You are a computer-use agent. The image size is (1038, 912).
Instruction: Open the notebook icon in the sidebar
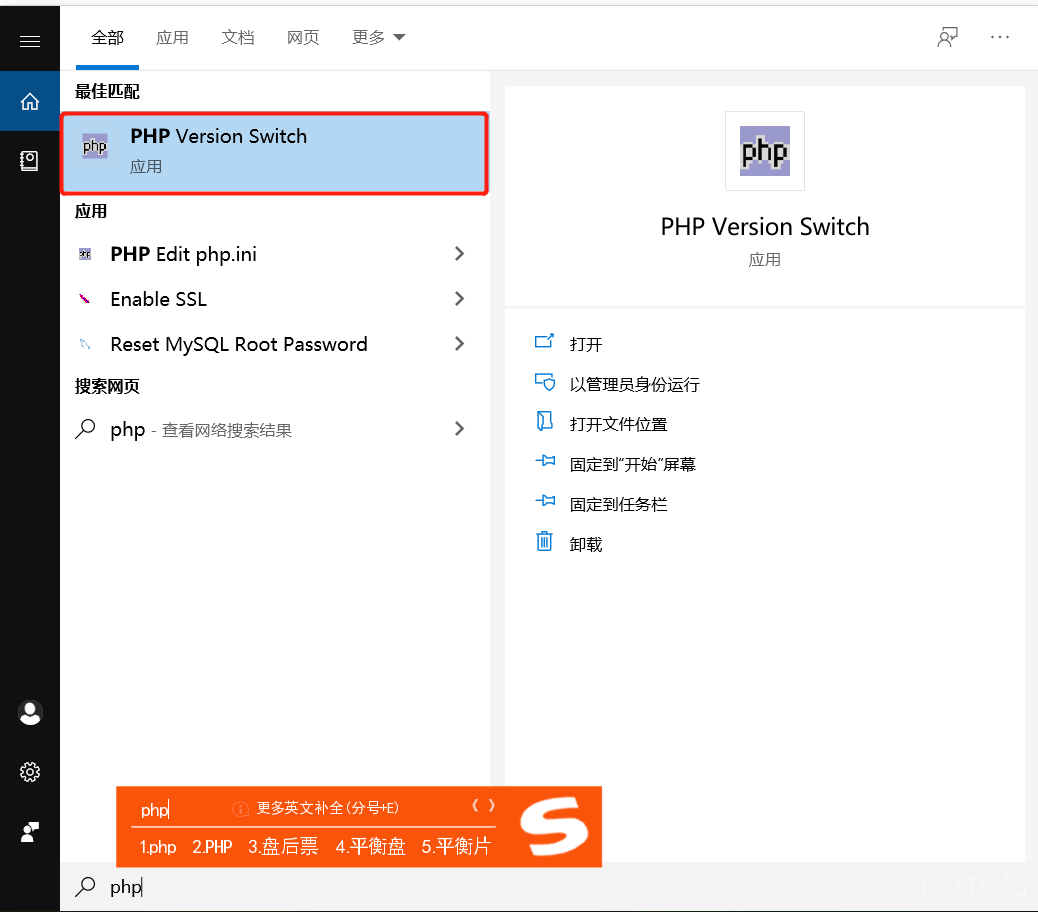pyautogui.click(x=30, y=161)
